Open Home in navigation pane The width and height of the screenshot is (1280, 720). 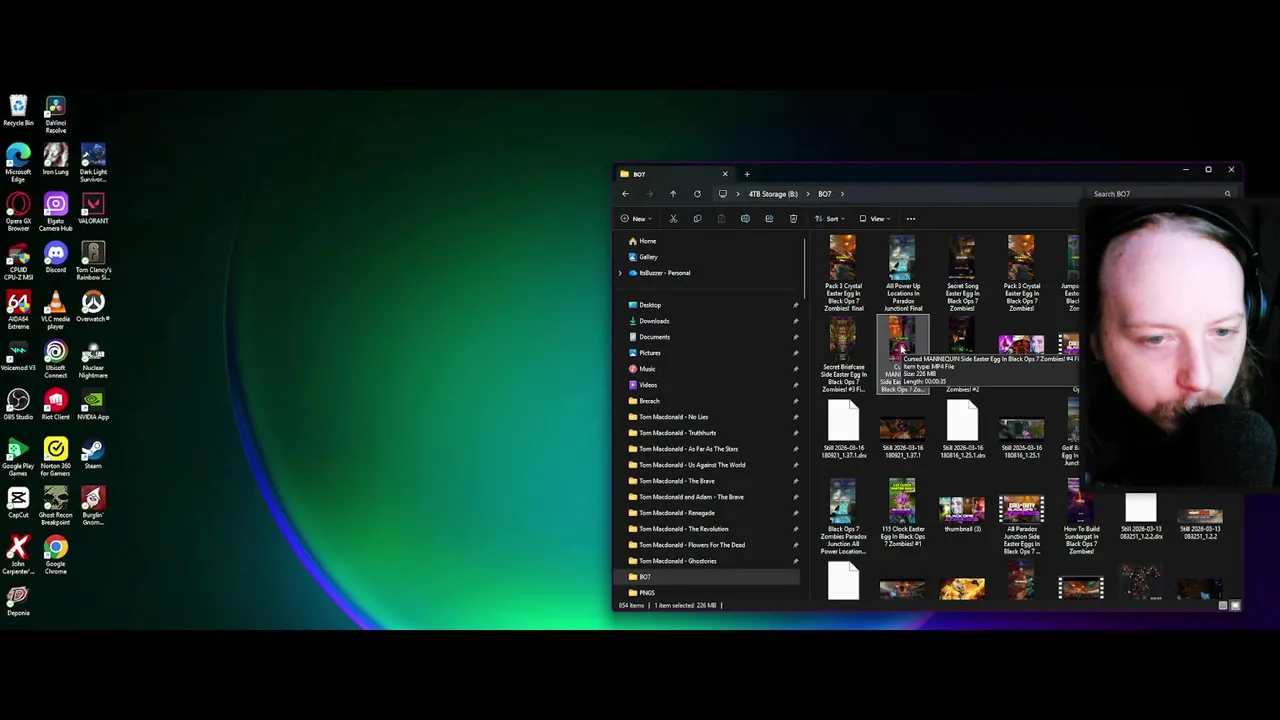pyautogui.click(x=647, y=241)
